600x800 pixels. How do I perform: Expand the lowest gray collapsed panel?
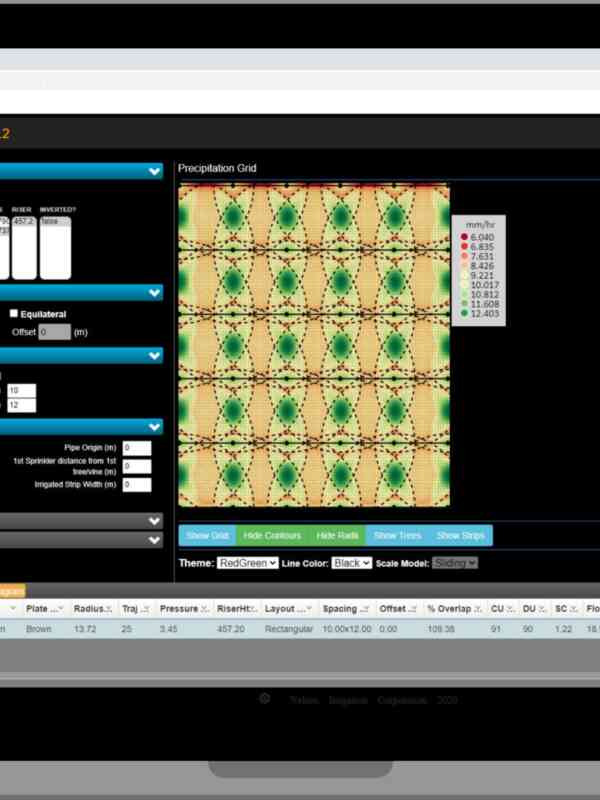[x=154, y=540]
